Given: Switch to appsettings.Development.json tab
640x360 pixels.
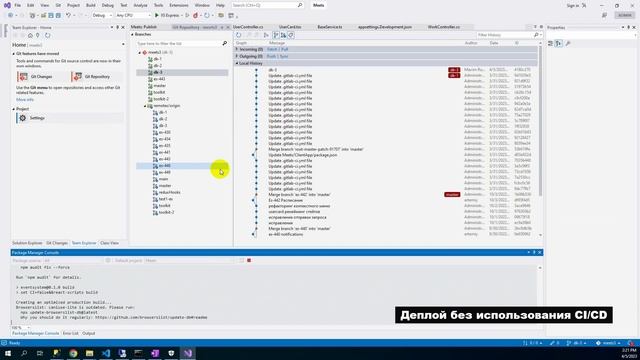Looking at the screenshot, I should coord(384,27).
